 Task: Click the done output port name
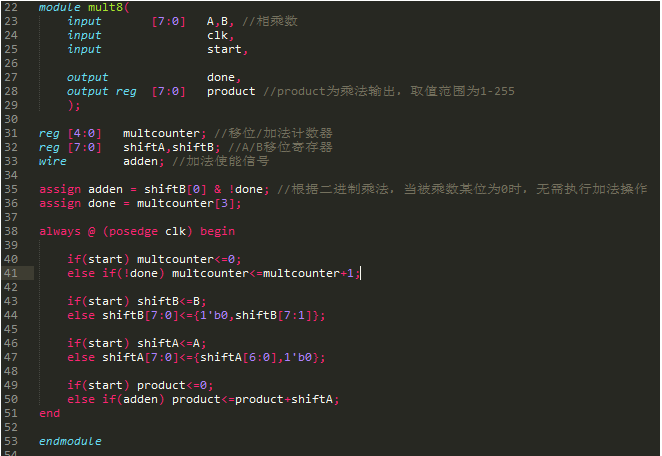coord(221,77)
